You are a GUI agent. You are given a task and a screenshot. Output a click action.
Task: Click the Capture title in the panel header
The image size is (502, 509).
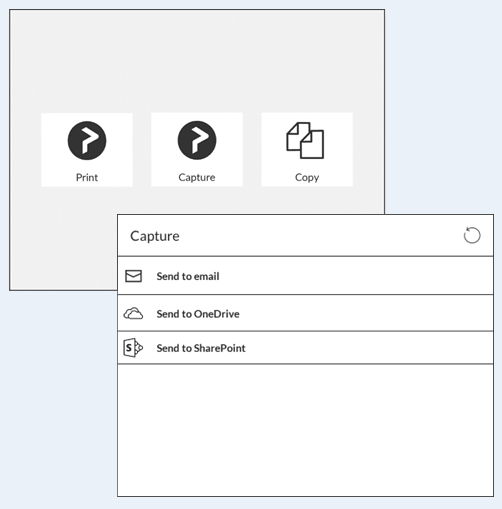pyautogui.click(x=155, y=236)
